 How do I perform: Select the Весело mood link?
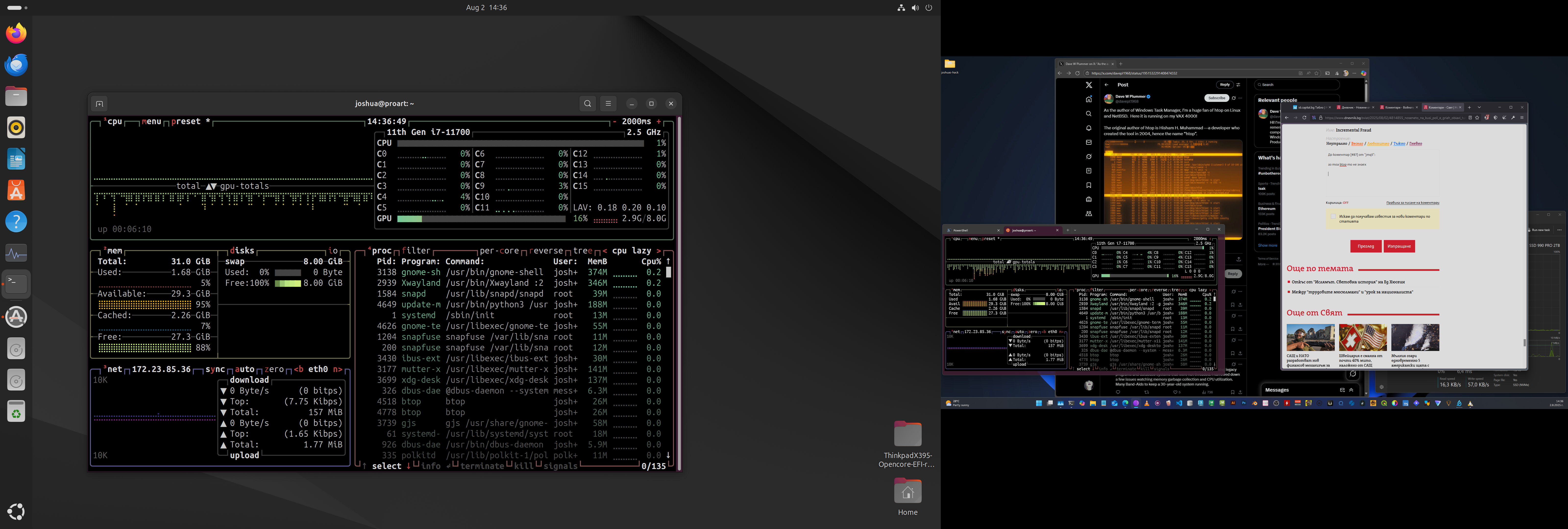1357,144
